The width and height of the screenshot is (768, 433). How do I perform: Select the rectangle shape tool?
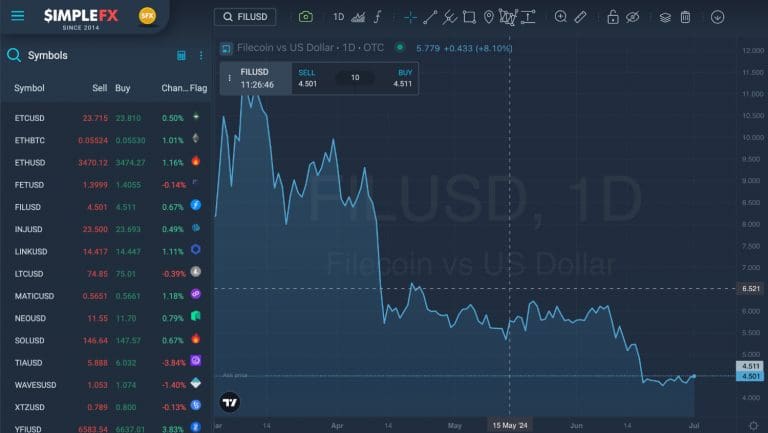pos(469,17)
